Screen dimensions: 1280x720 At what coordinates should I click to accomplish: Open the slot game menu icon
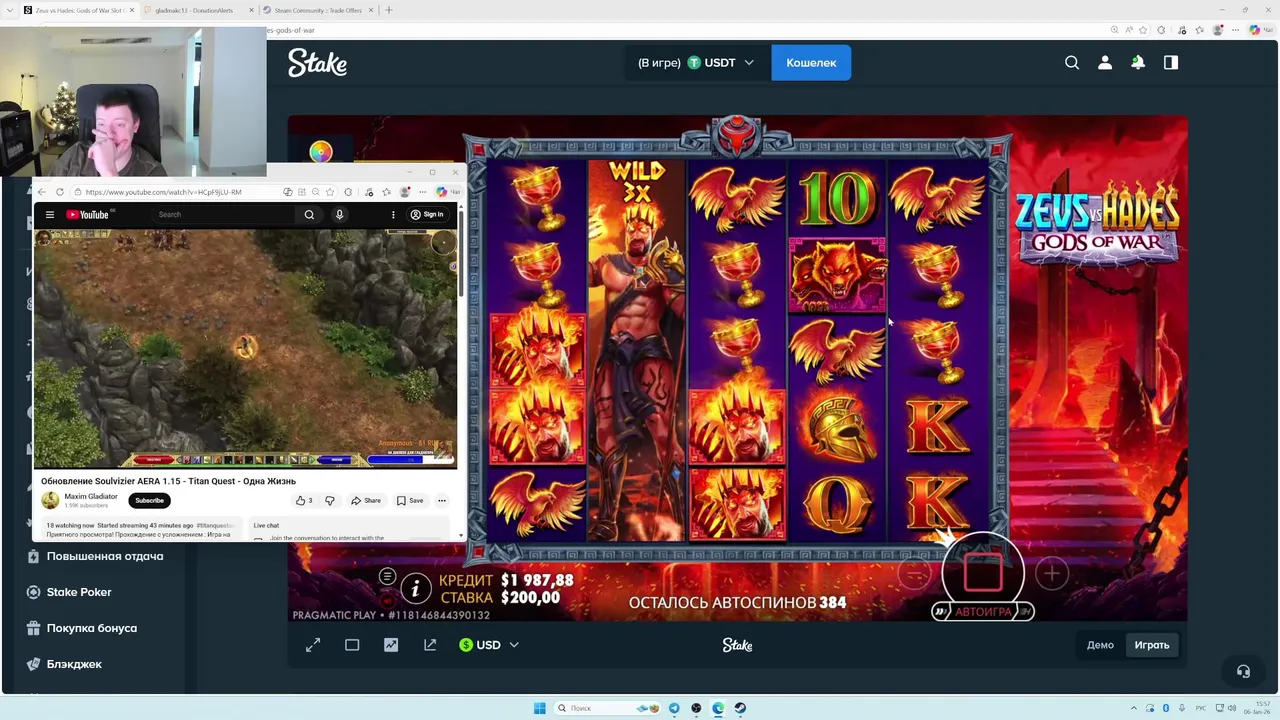coord(387,576)
